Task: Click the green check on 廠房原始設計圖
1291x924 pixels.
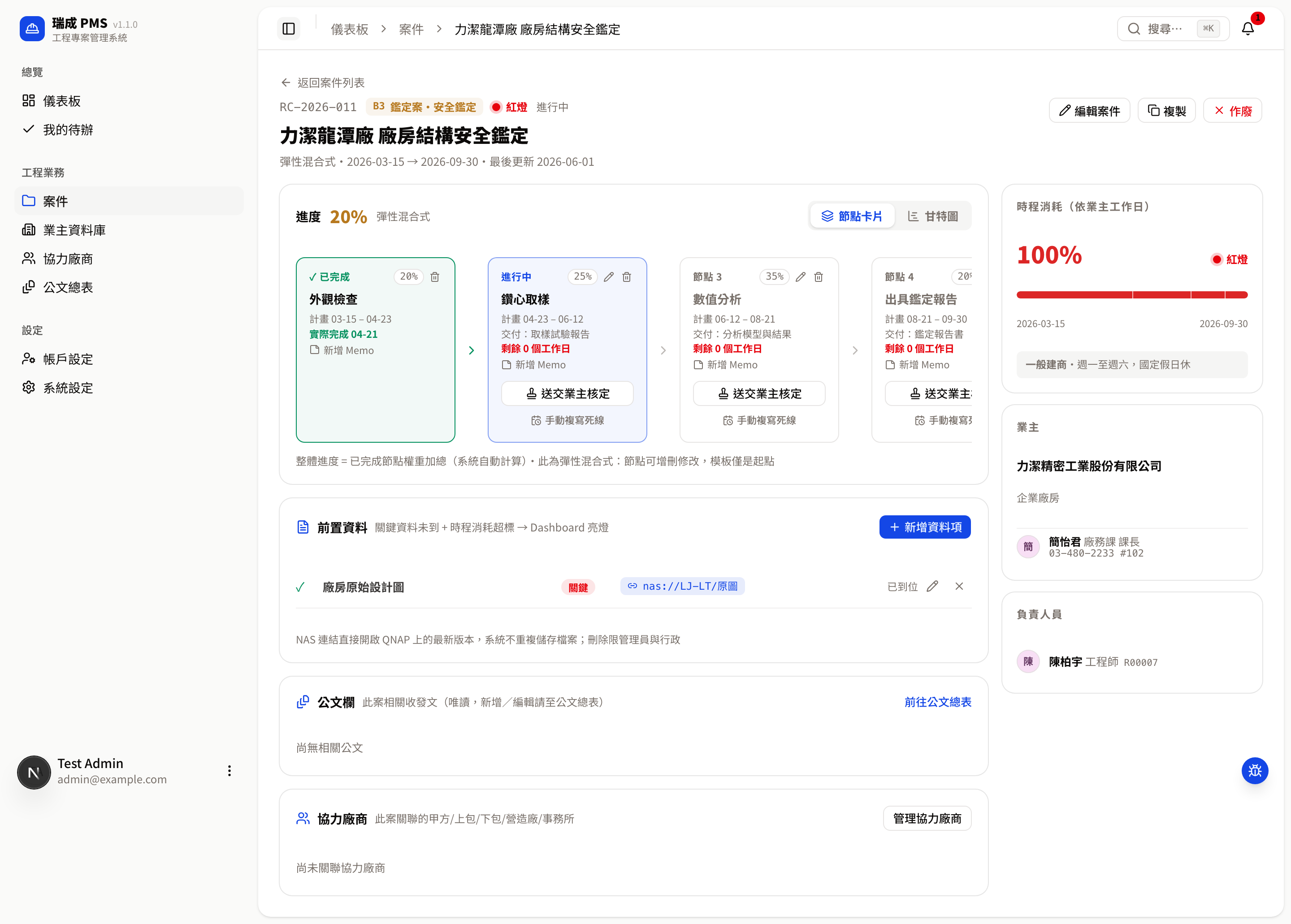Action: (x=300, y=587)
